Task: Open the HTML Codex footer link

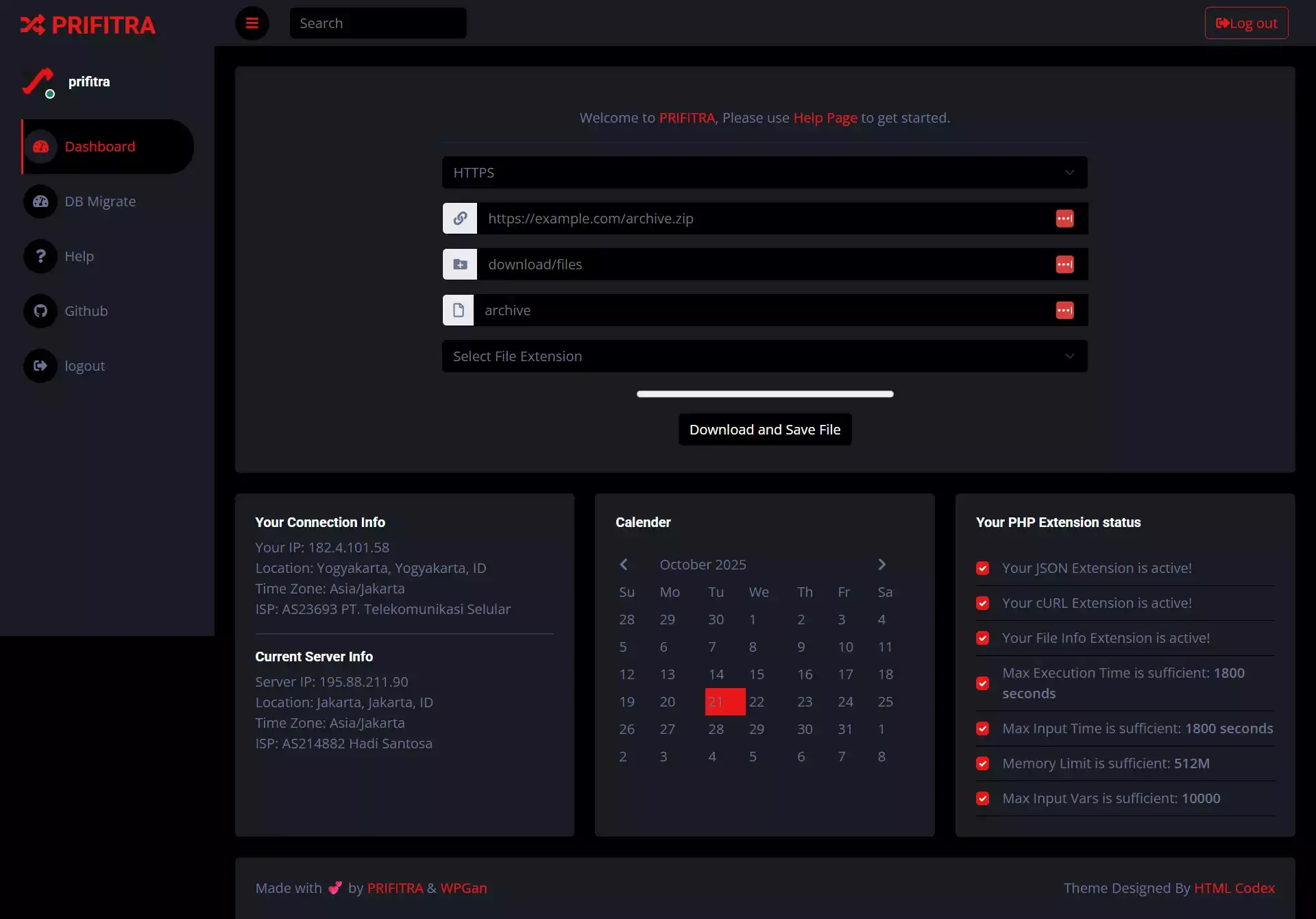Action: pos(1234,888)
